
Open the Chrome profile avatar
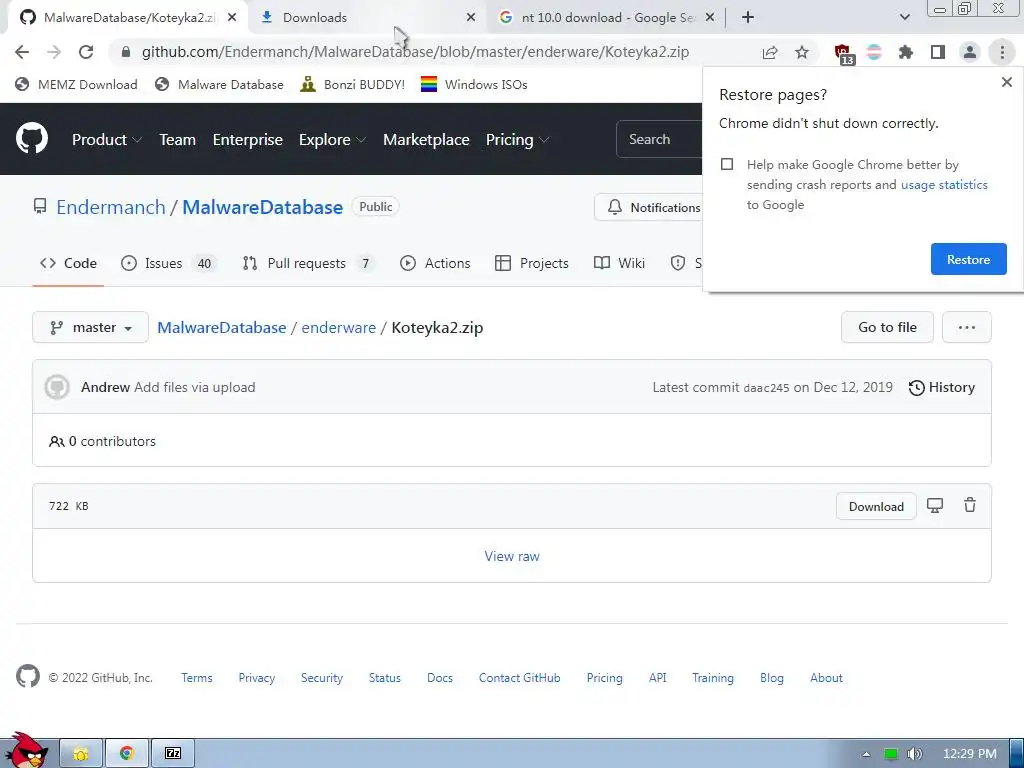[970, 52]
